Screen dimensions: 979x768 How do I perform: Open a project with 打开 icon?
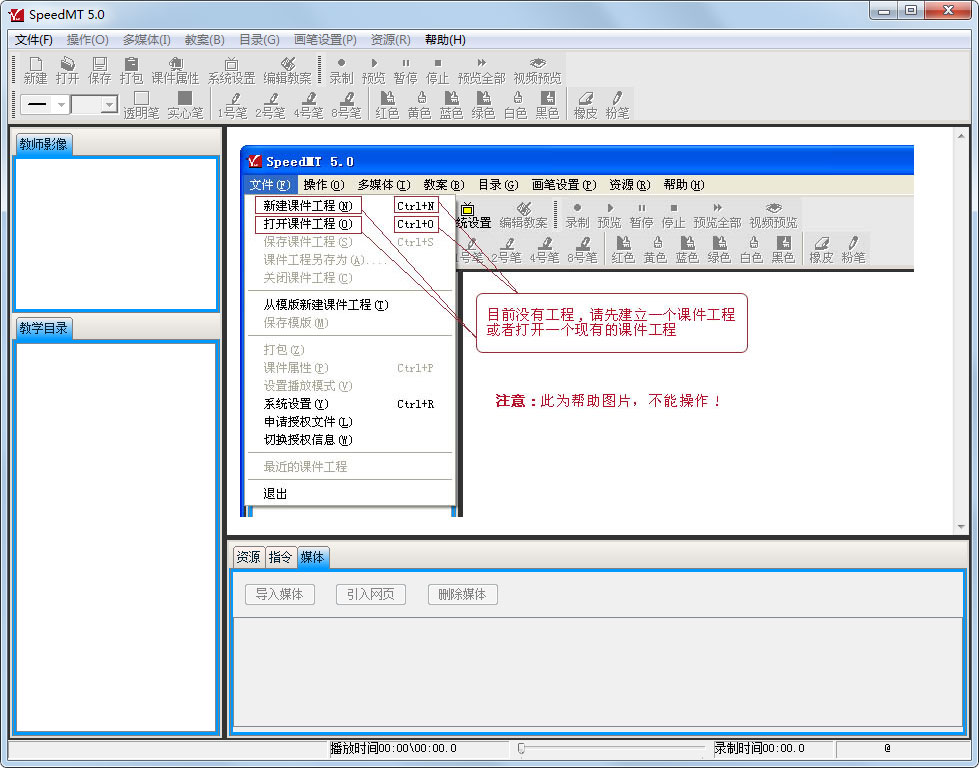pyautogui.click(x=67, y=70)
